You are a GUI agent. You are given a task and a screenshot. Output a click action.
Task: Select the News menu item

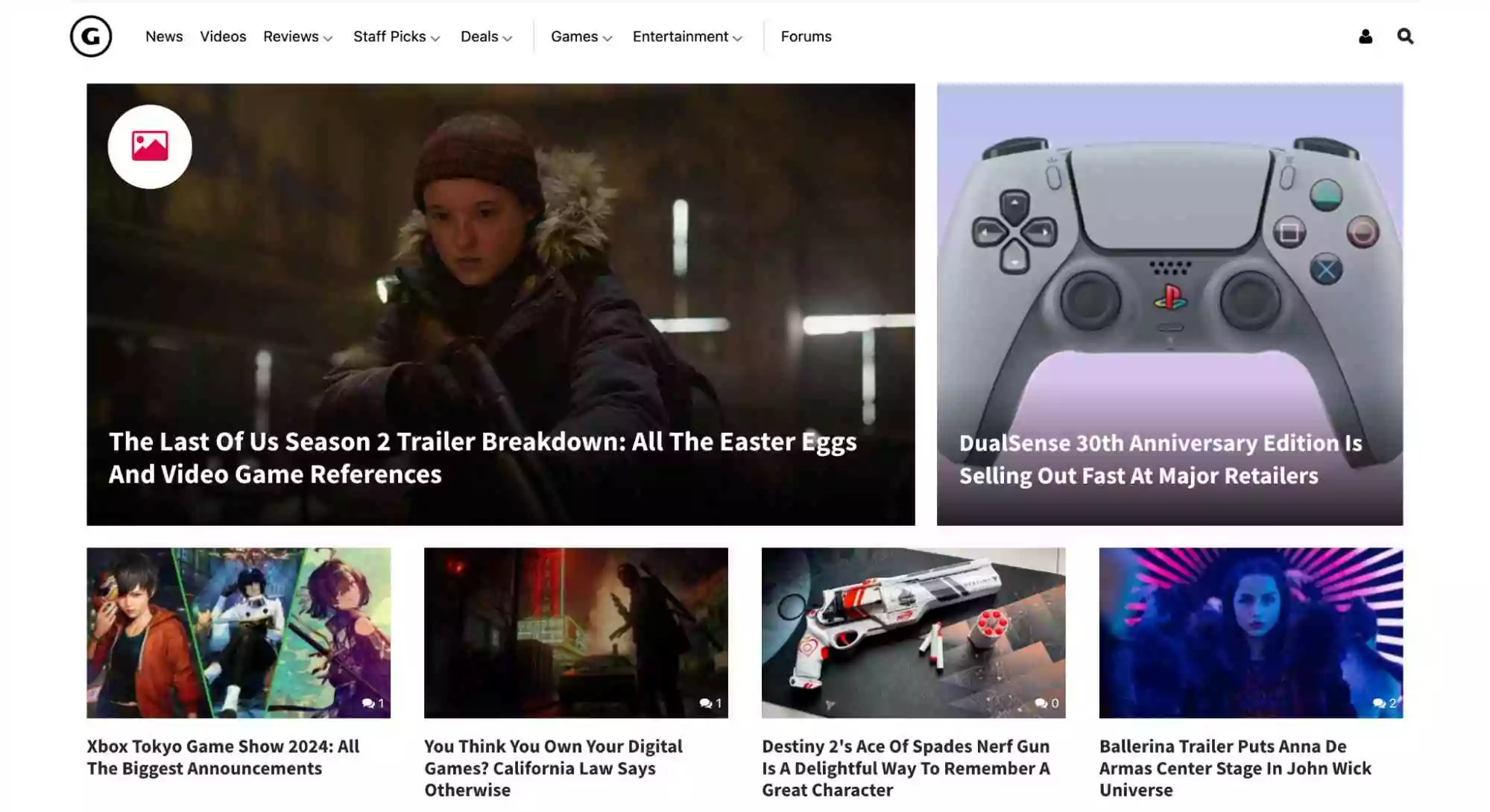164,36
